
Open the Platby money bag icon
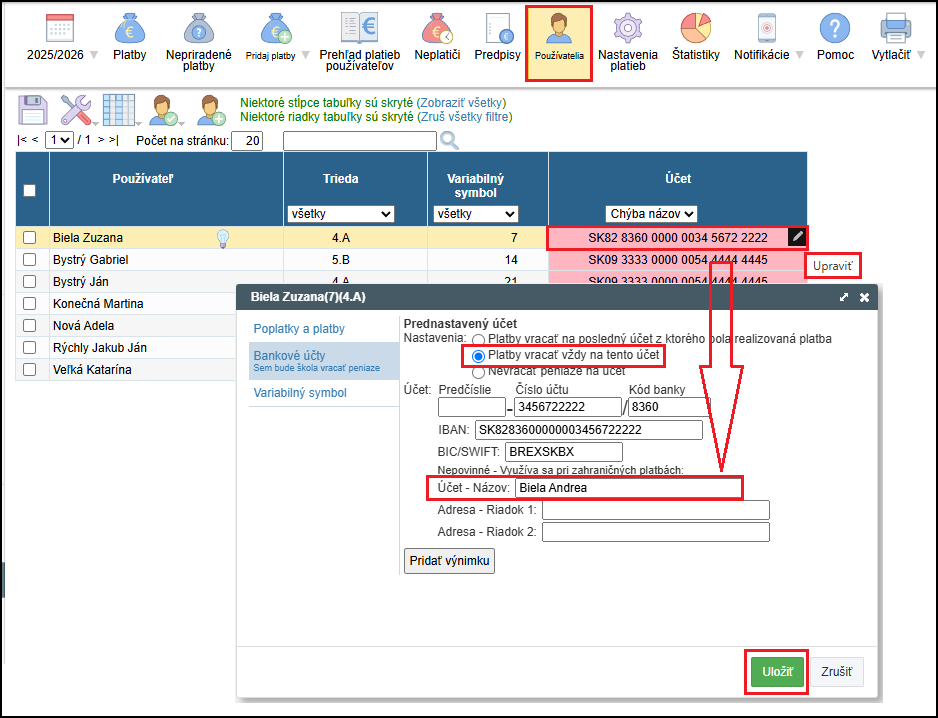click(x=129, y=29)
